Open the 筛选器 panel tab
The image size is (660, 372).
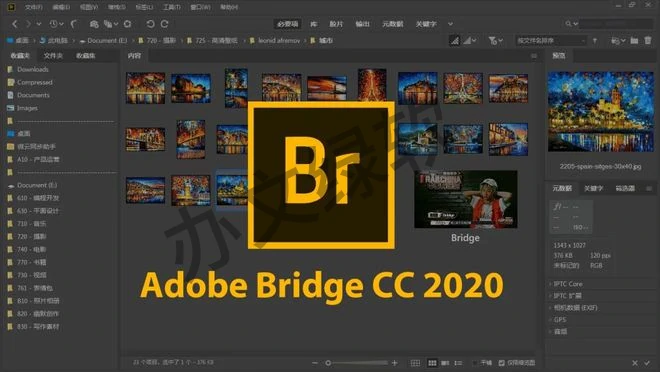[625, 188]
